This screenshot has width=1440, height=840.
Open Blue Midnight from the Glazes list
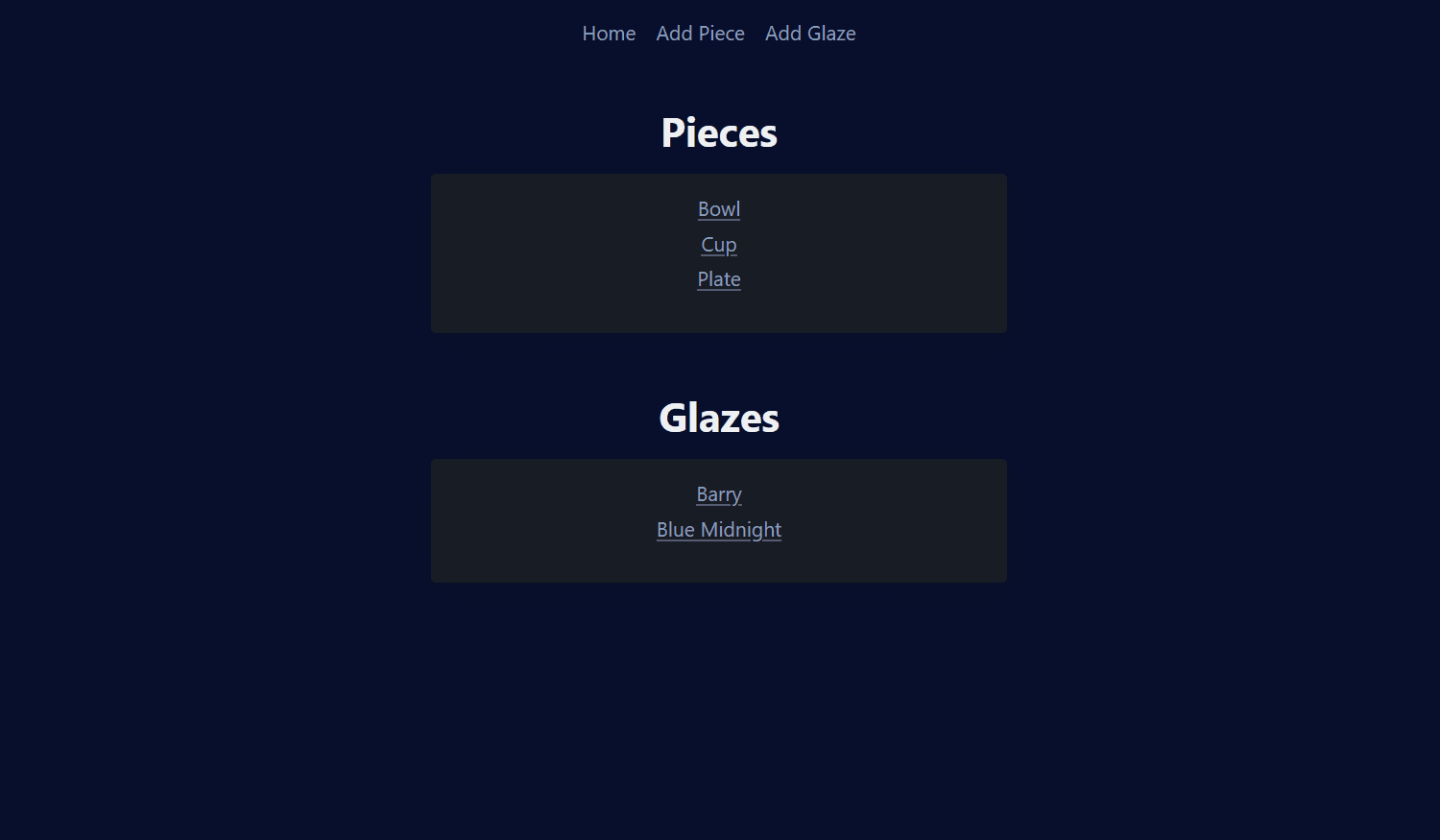click(x=718, y=529)
